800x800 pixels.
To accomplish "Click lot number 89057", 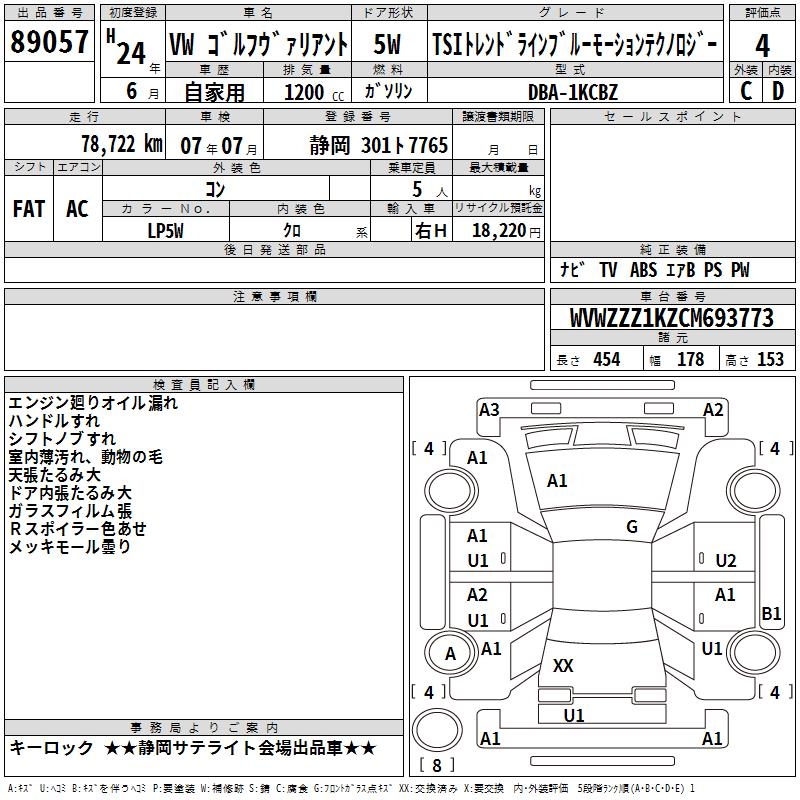I will [x=49, y=43].
